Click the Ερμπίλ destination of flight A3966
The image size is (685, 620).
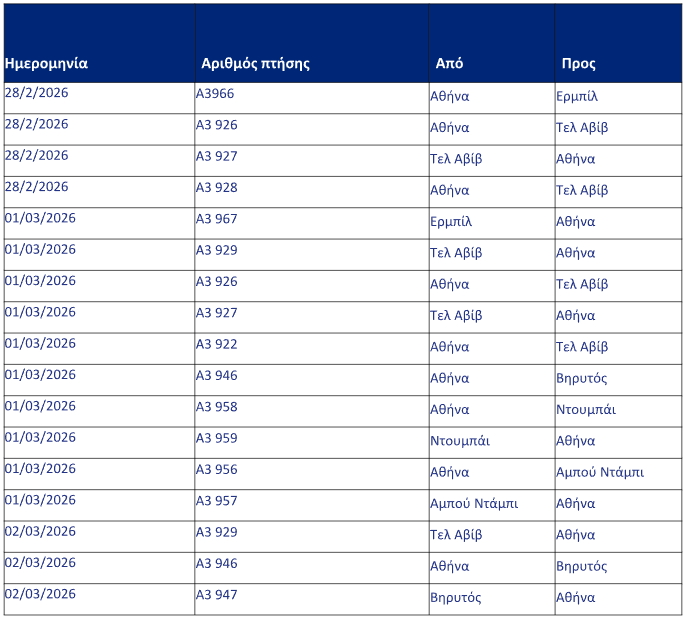pos(577,97)
